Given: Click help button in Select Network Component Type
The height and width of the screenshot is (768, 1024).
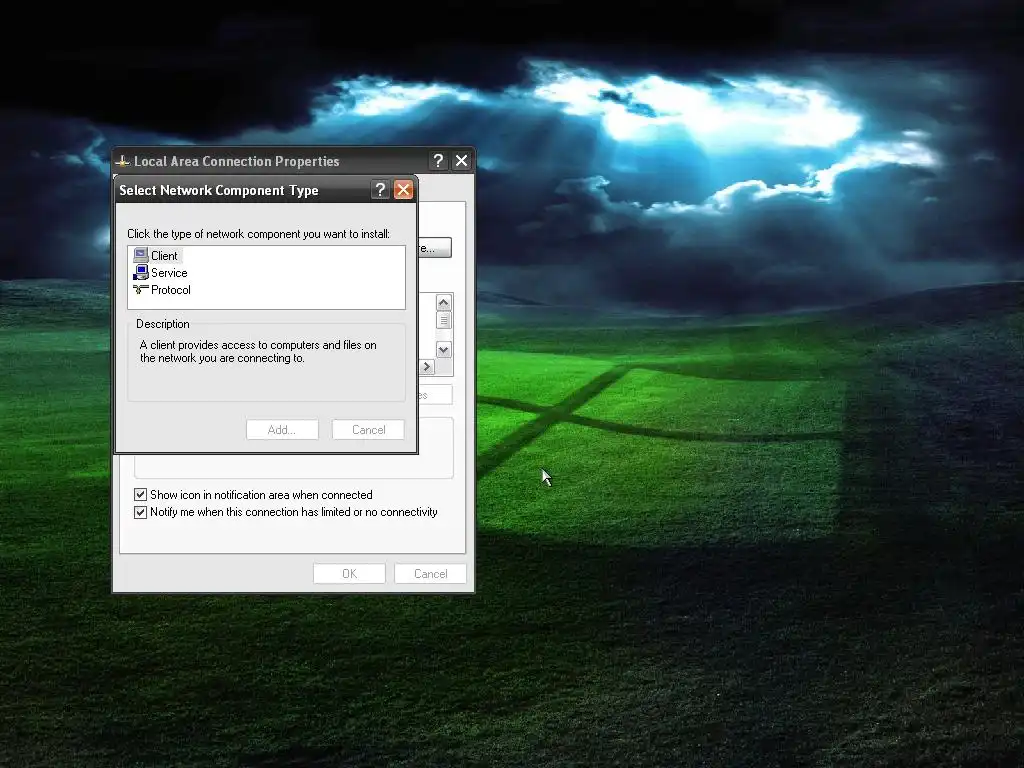Looking at the screenshot, I should [x=380, y=189].
